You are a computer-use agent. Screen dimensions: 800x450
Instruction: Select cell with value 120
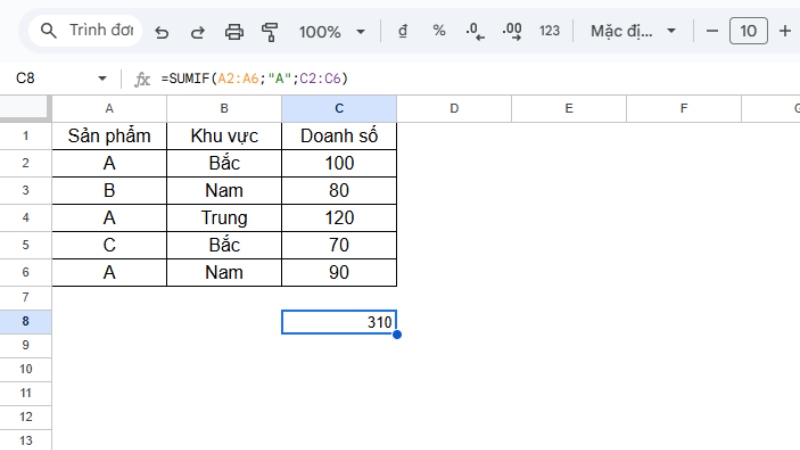click(339, 218)
